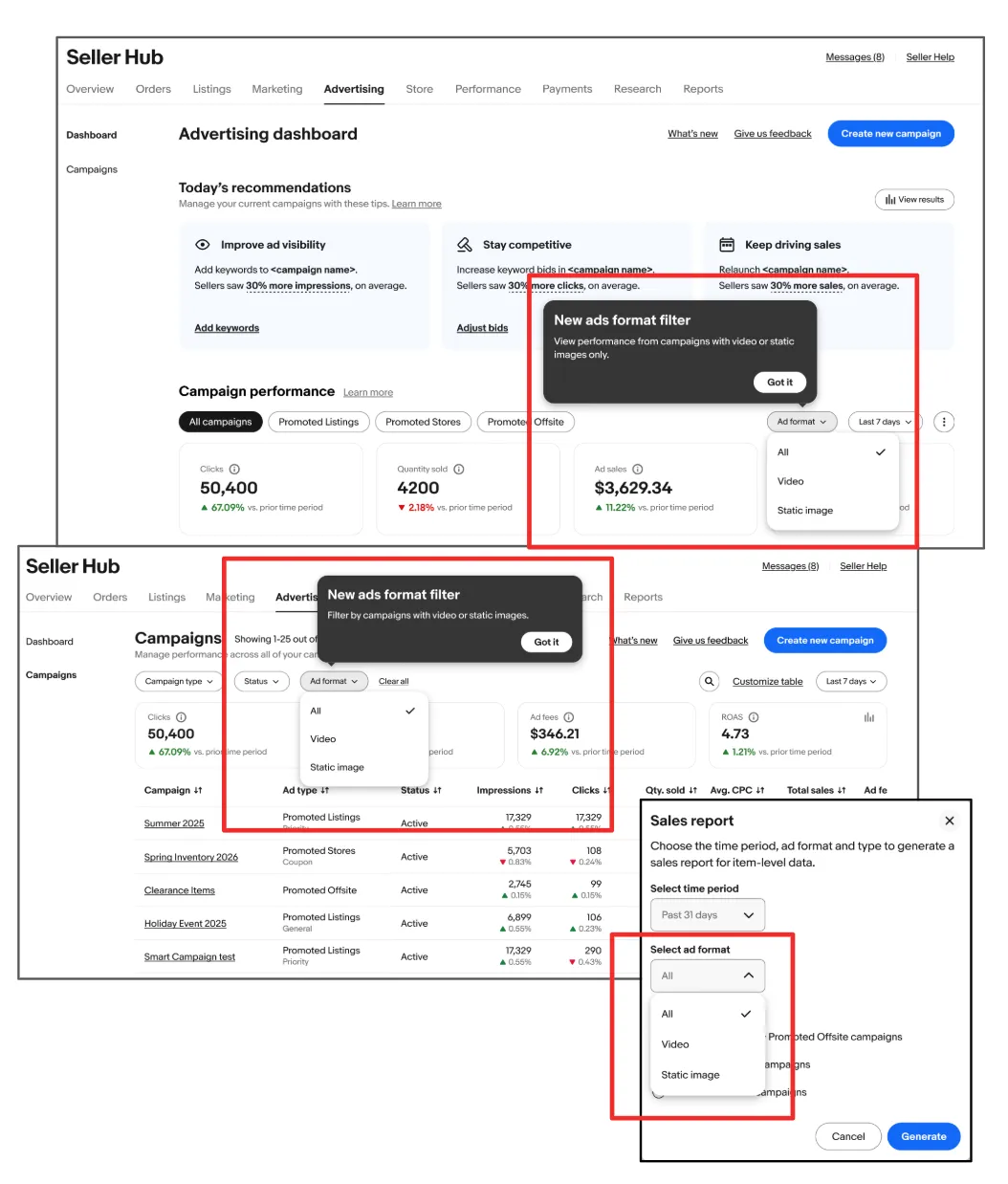Click Create new campaign button on dashboard
Screen dimensions: 1008x1184
(890, 134)
